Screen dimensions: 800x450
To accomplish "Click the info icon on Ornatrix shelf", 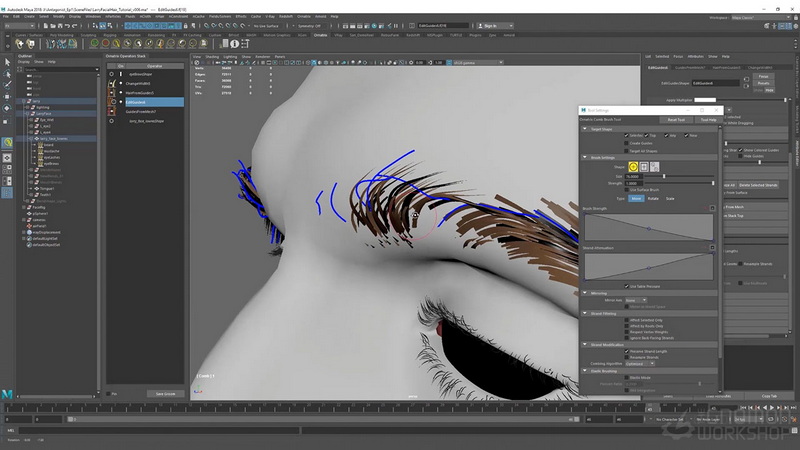I will point(234,44).
